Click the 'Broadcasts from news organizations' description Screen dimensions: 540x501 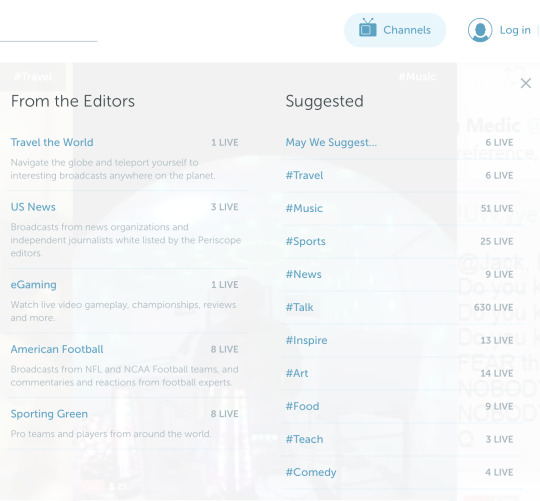126,240
